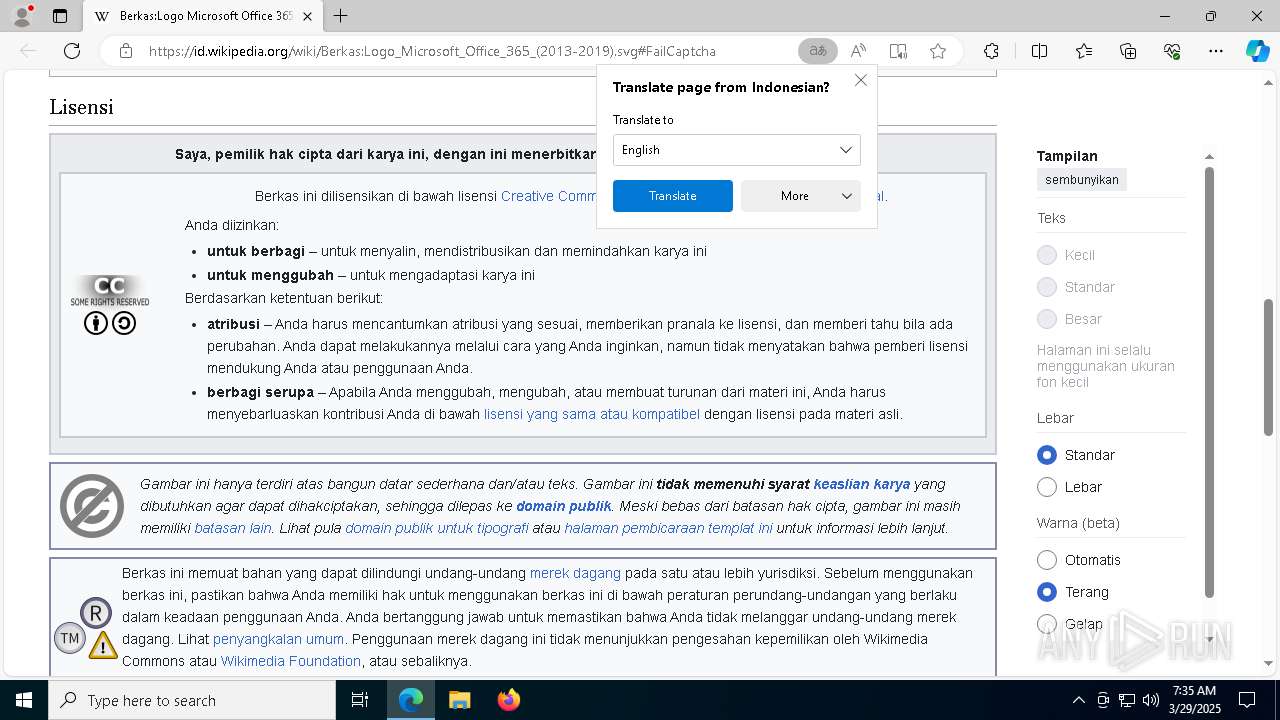1280x720 pixels.
Task: Open the Wikimedia Foundation link
Action: click(291, 661)
